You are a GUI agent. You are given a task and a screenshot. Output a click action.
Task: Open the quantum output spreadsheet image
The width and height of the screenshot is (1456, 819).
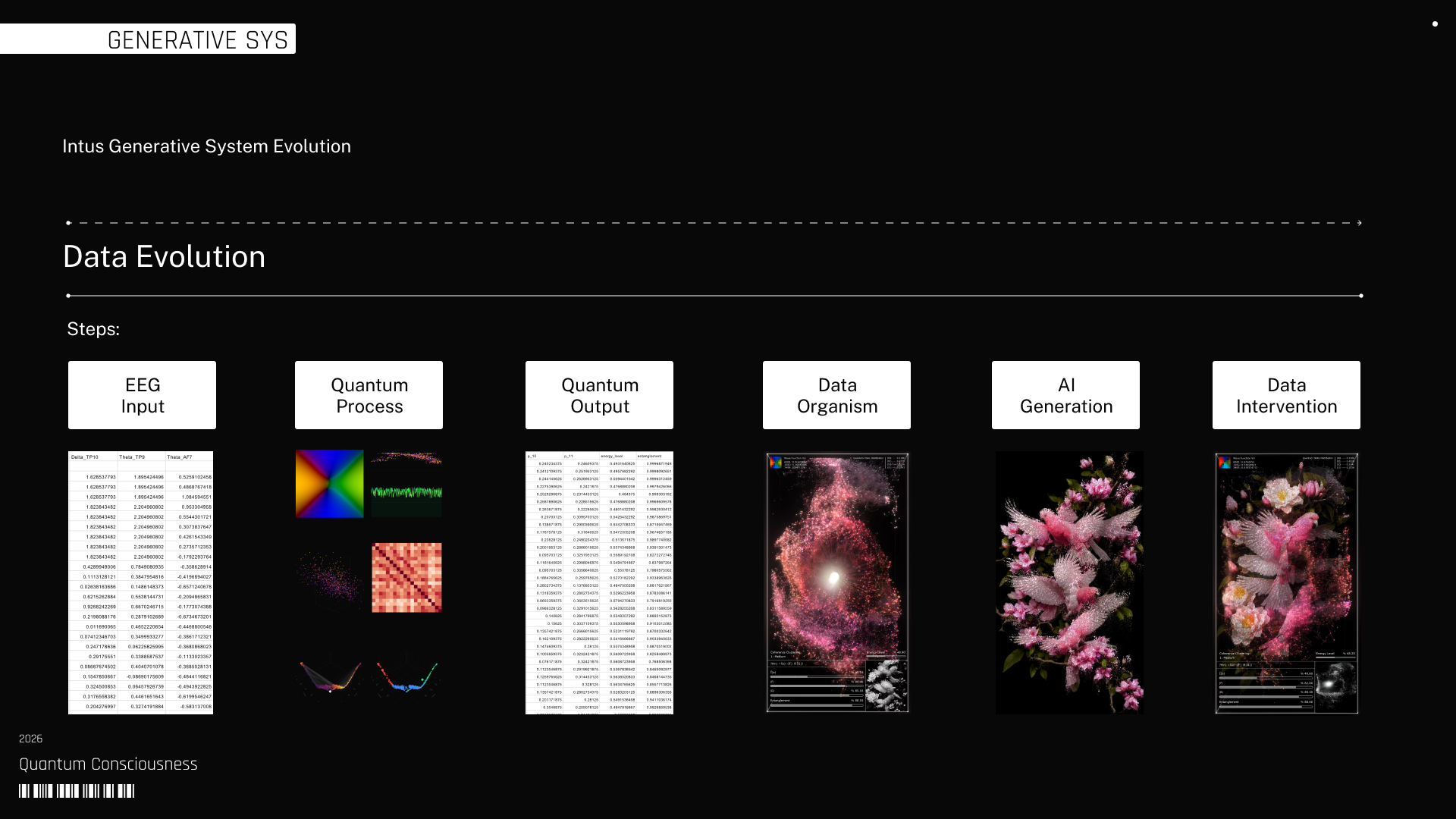pos(599,582)
